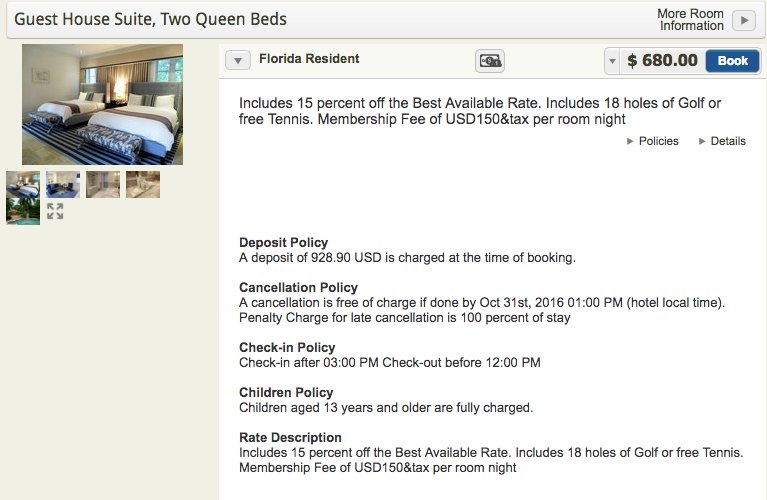
Task: Click the cash deposit required icon
Action: tap(490, 61)
